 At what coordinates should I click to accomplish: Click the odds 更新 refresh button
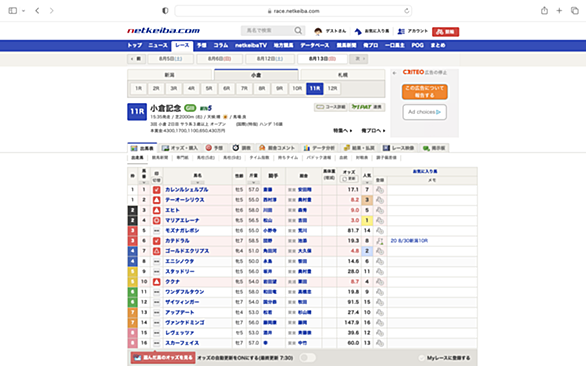pos(349,179)
